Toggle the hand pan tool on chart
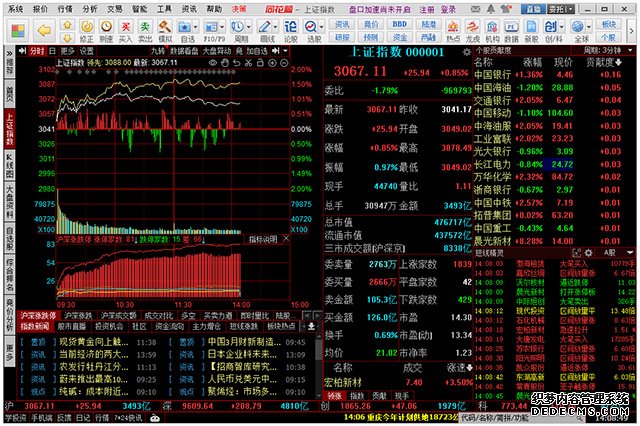 [x=225, y=63]
